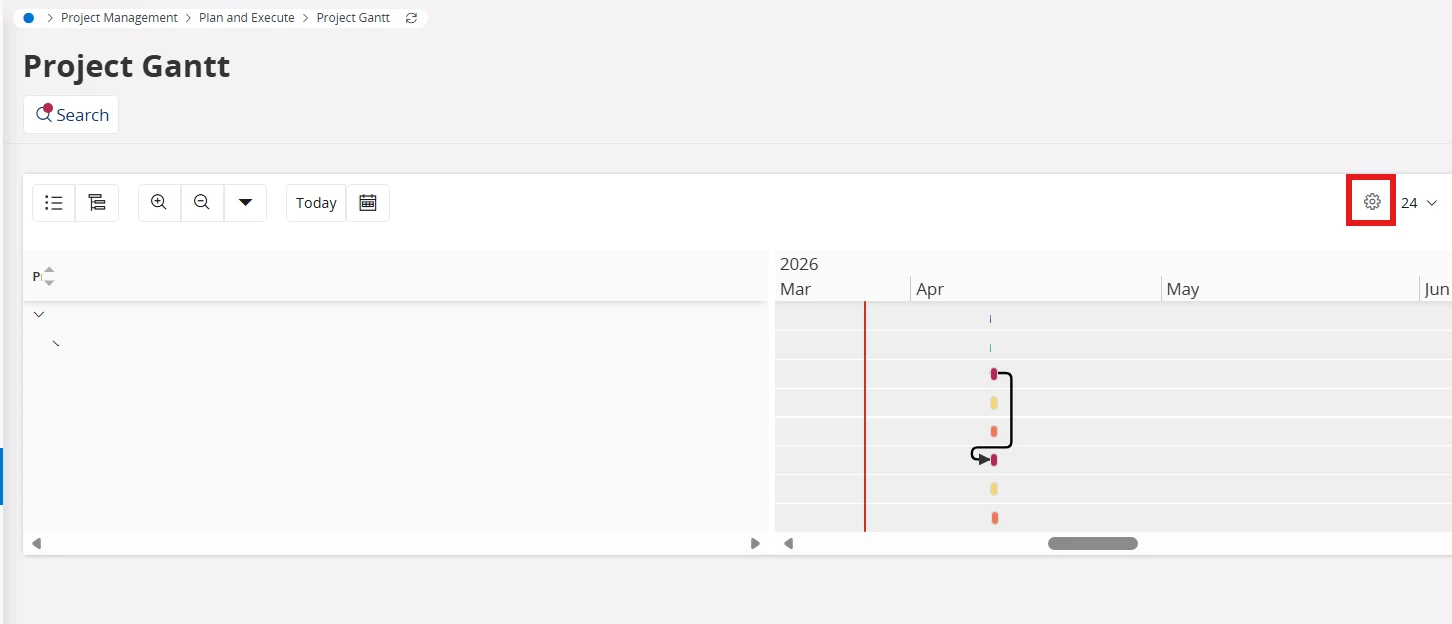Collapse the first project row chevron
The width and height of the screenshot is (1452, 624).
tap(39, 314)
